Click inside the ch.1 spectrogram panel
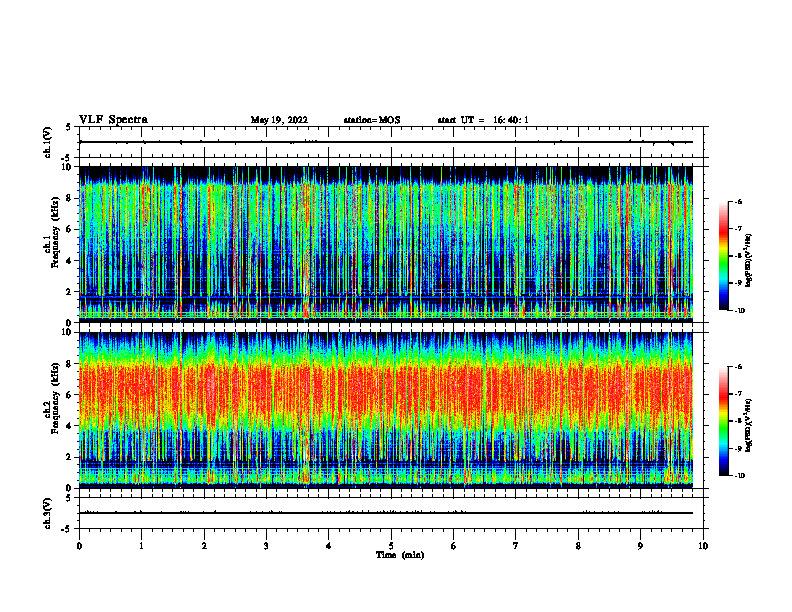 pyautogui.click(x=386, y=244)
